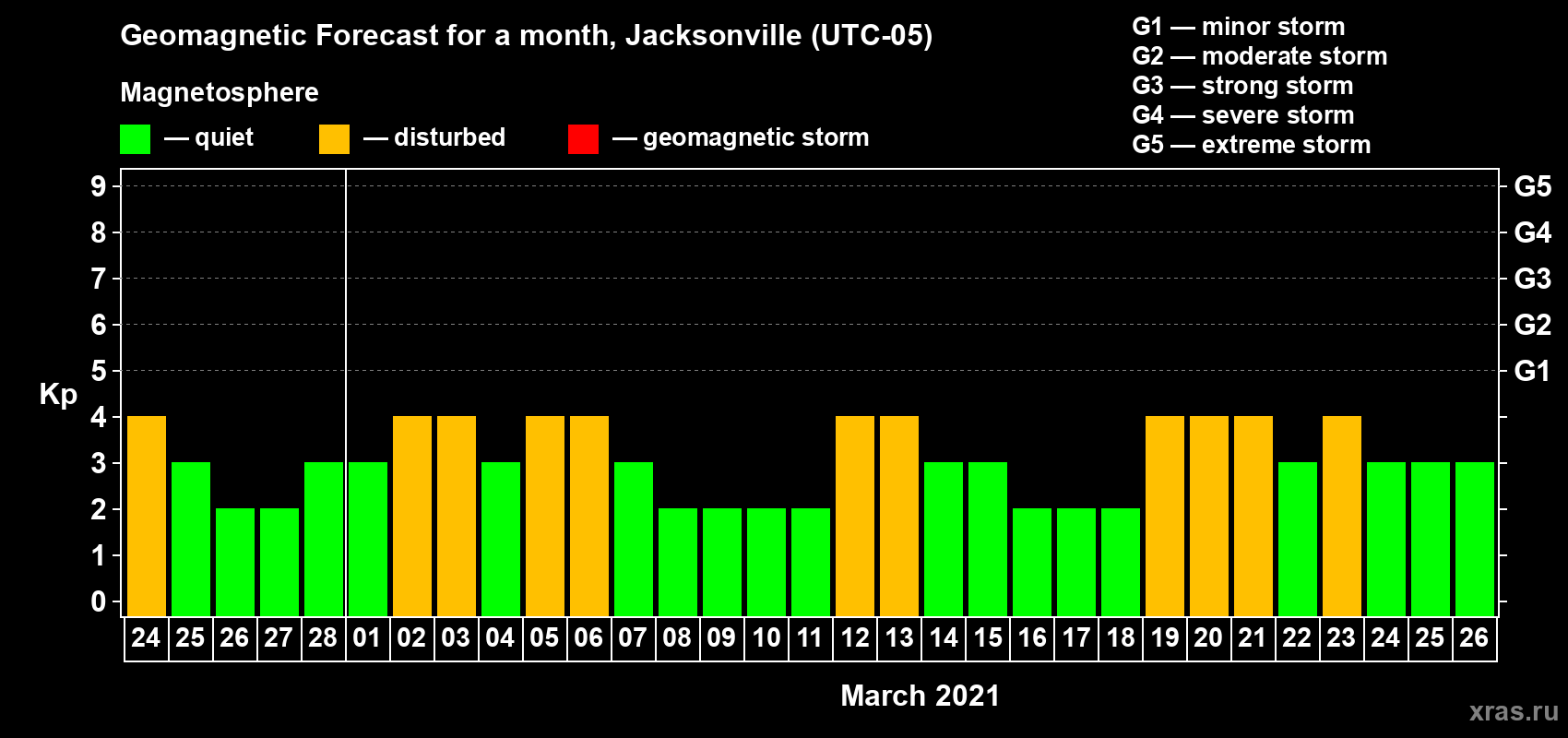
Task: Click the red geomagnetic storm legend swatch
Action: click(583, 139)
